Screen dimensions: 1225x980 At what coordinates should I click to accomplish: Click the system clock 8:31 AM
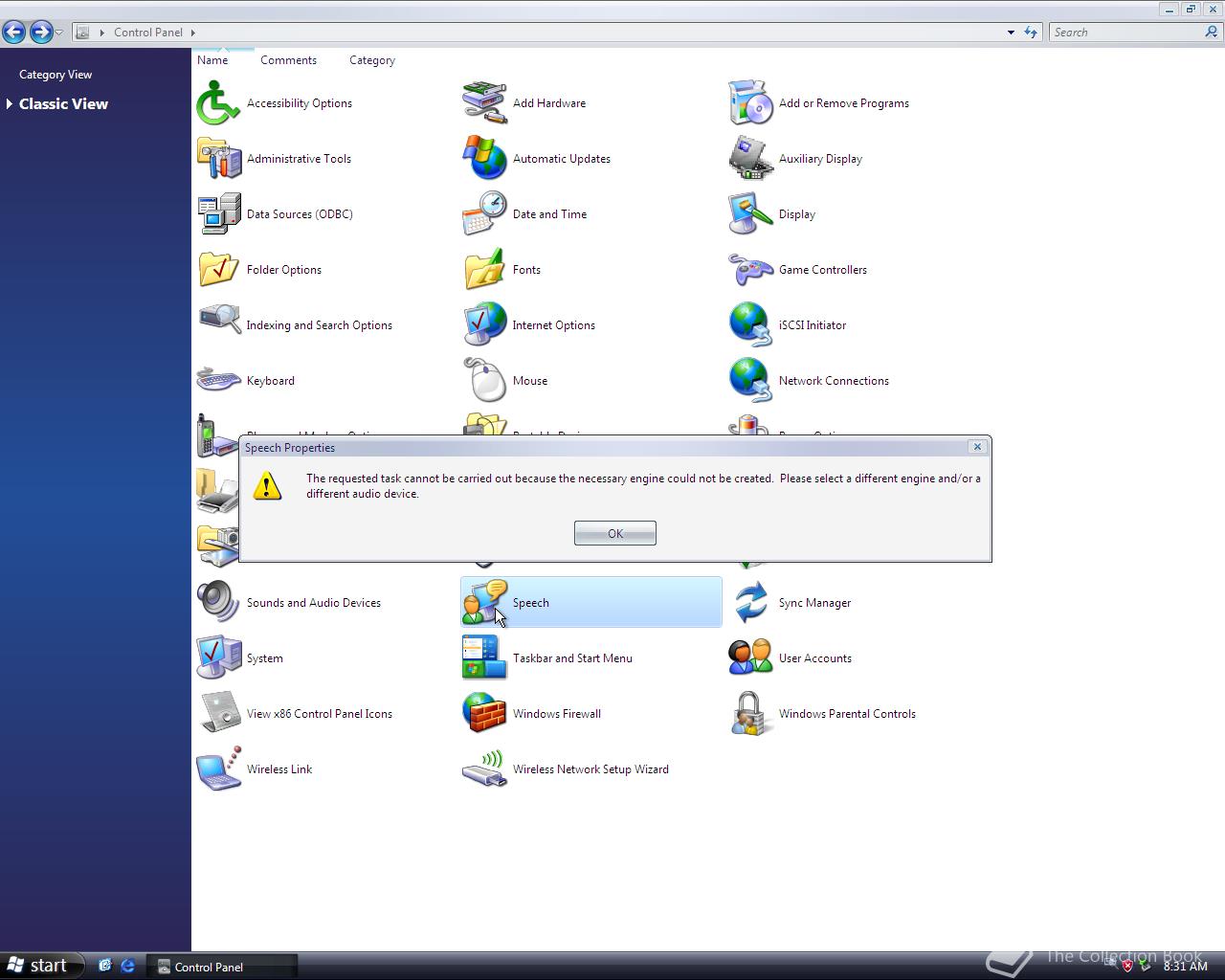click(x=1186, y=967)
